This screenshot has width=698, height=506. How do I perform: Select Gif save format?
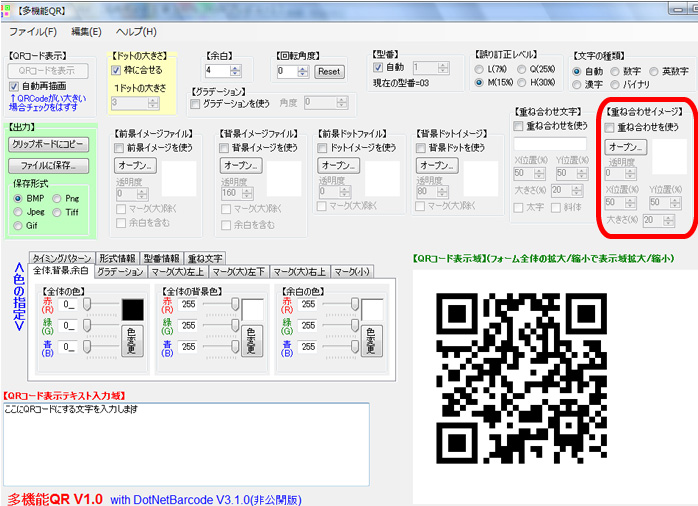[x=18, y=226]
